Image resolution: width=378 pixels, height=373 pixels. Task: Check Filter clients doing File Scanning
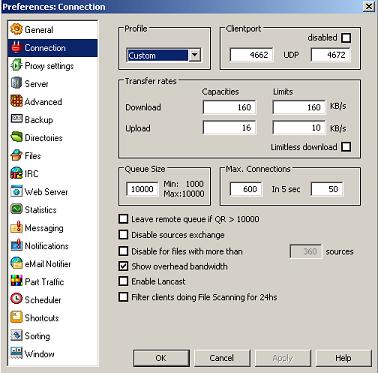click(x=123, y=297)
